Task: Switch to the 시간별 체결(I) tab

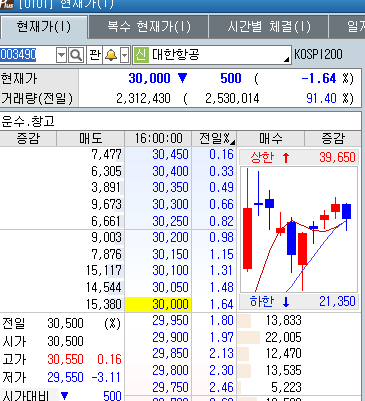Action: [x=269, y=27]
